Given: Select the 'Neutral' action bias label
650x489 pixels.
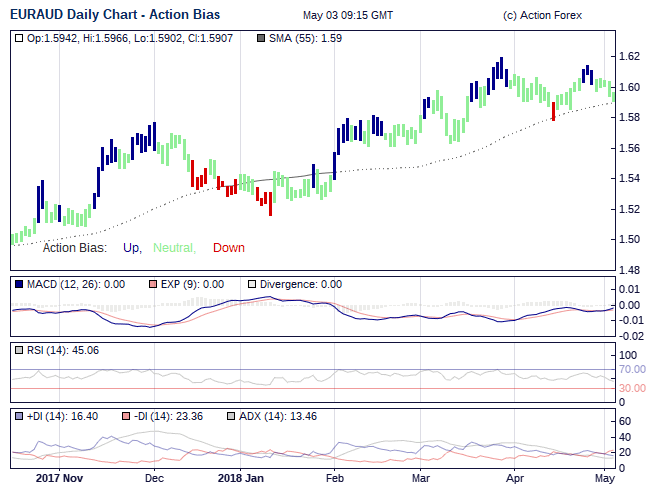Looking at the screenshot, I should (x=174, y=248).
